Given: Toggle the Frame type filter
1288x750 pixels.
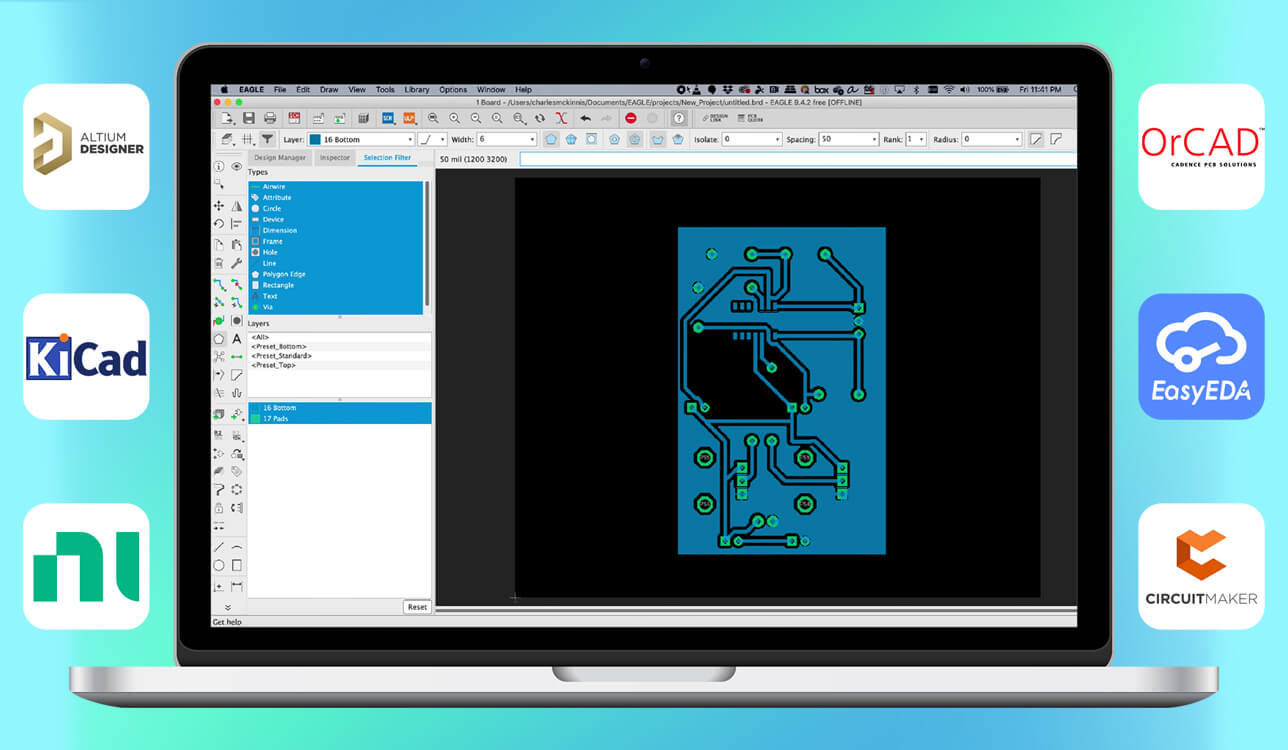Looking at the screenshot, I should point(336,242).
